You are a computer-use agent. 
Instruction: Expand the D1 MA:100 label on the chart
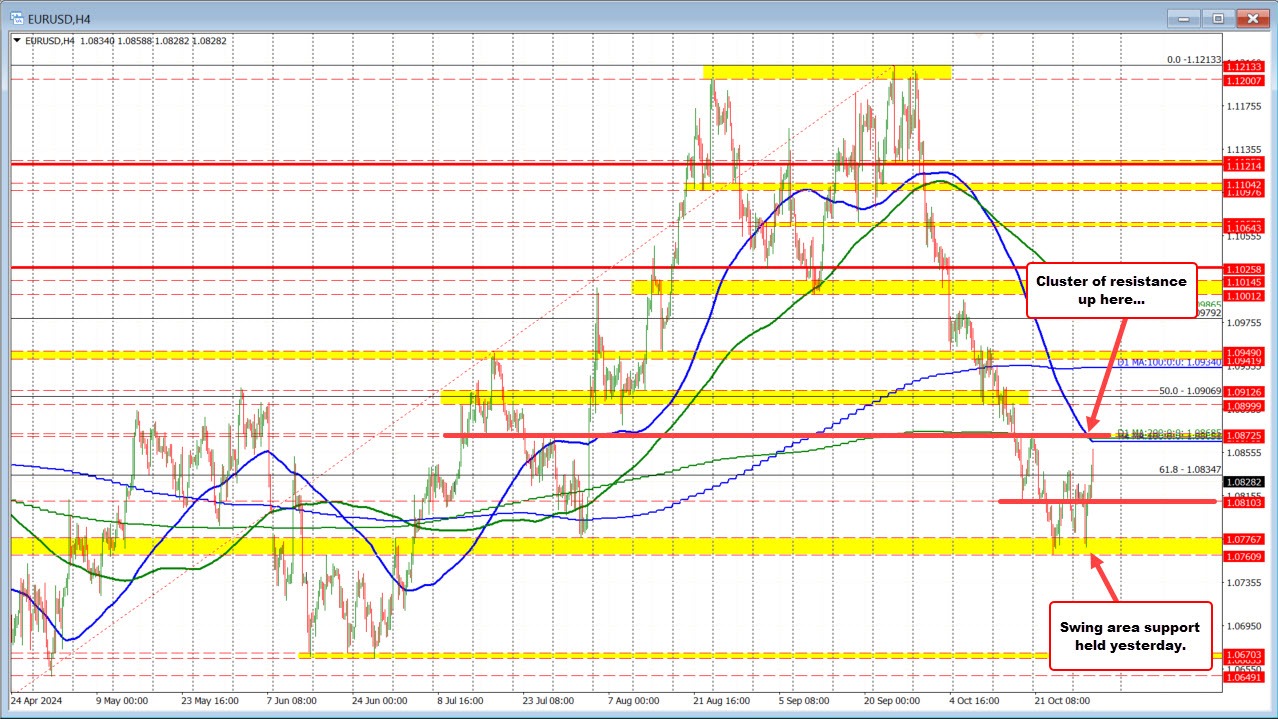1166,363
